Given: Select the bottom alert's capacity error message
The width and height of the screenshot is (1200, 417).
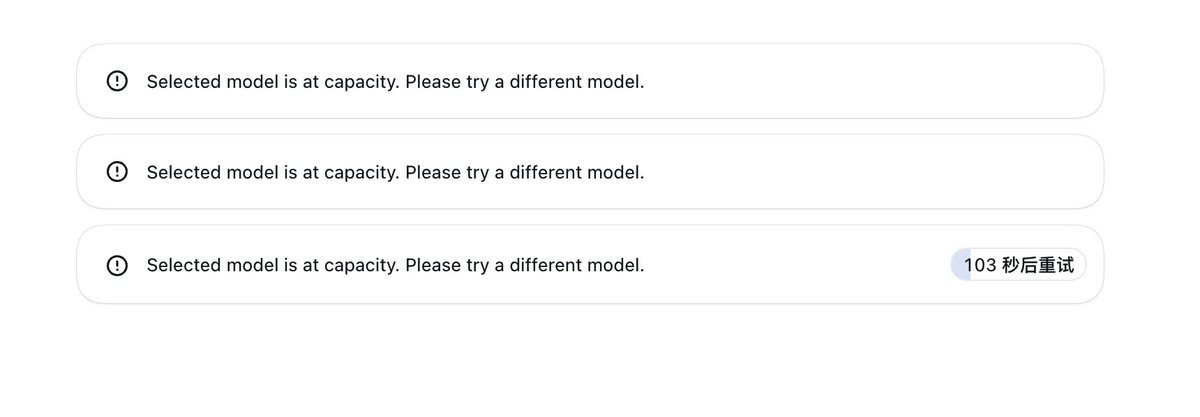Looking at the screenshot, I should click(x=395, y=266).
